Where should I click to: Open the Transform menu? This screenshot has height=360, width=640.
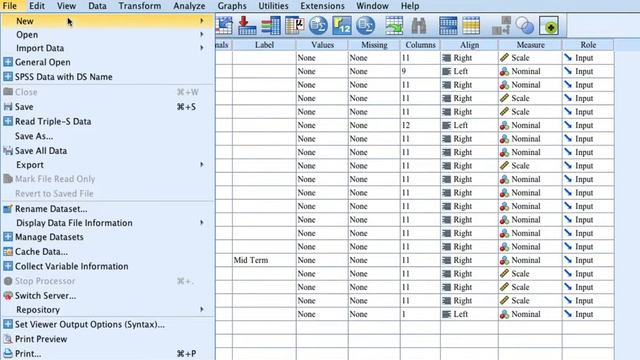(140, 6)
